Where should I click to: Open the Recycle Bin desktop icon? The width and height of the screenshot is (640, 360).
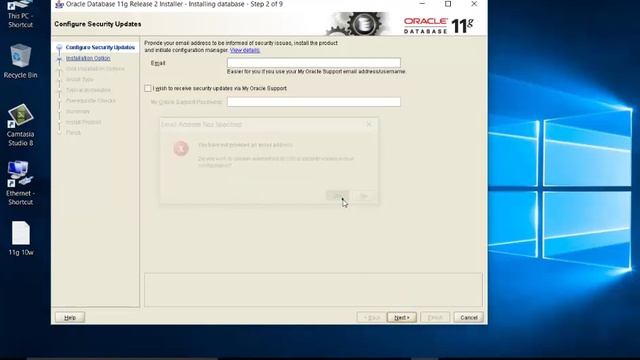pos(20,61)
